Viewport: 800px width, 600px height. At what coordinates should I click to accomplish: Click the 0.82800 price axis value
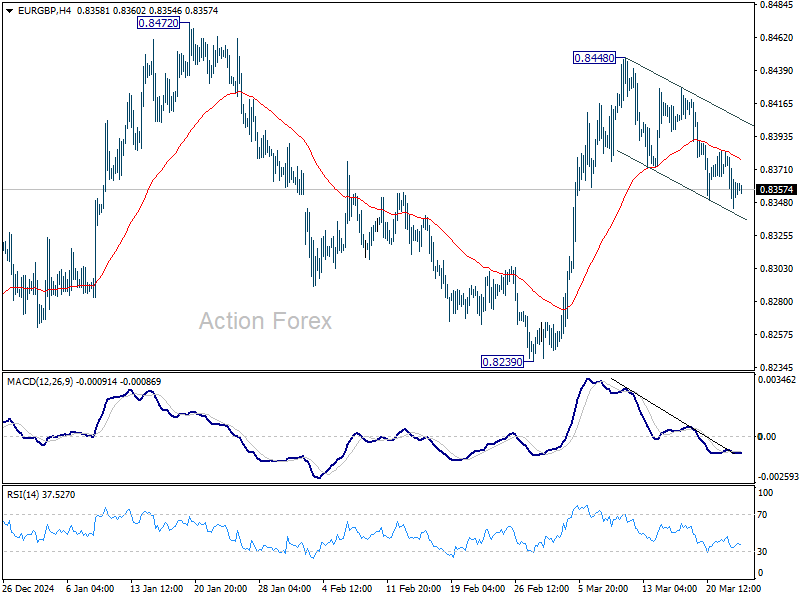pos(777,302)
